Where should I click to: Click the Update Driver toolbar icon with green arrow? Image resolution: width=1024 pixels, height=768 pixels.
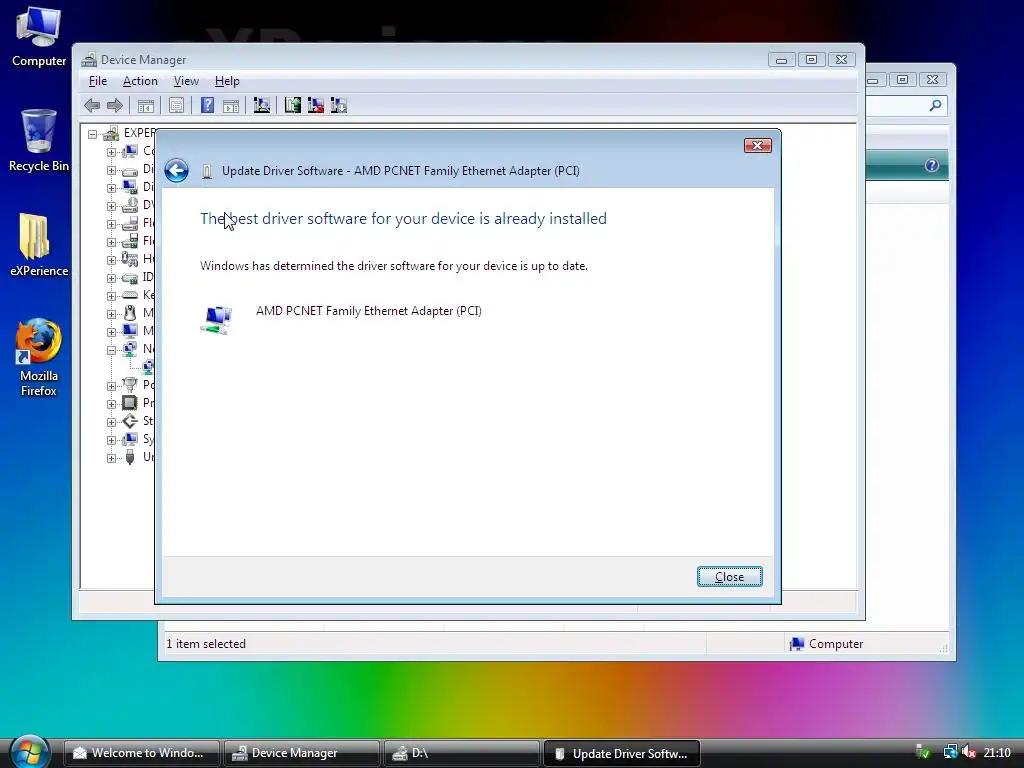click(293, 105)
